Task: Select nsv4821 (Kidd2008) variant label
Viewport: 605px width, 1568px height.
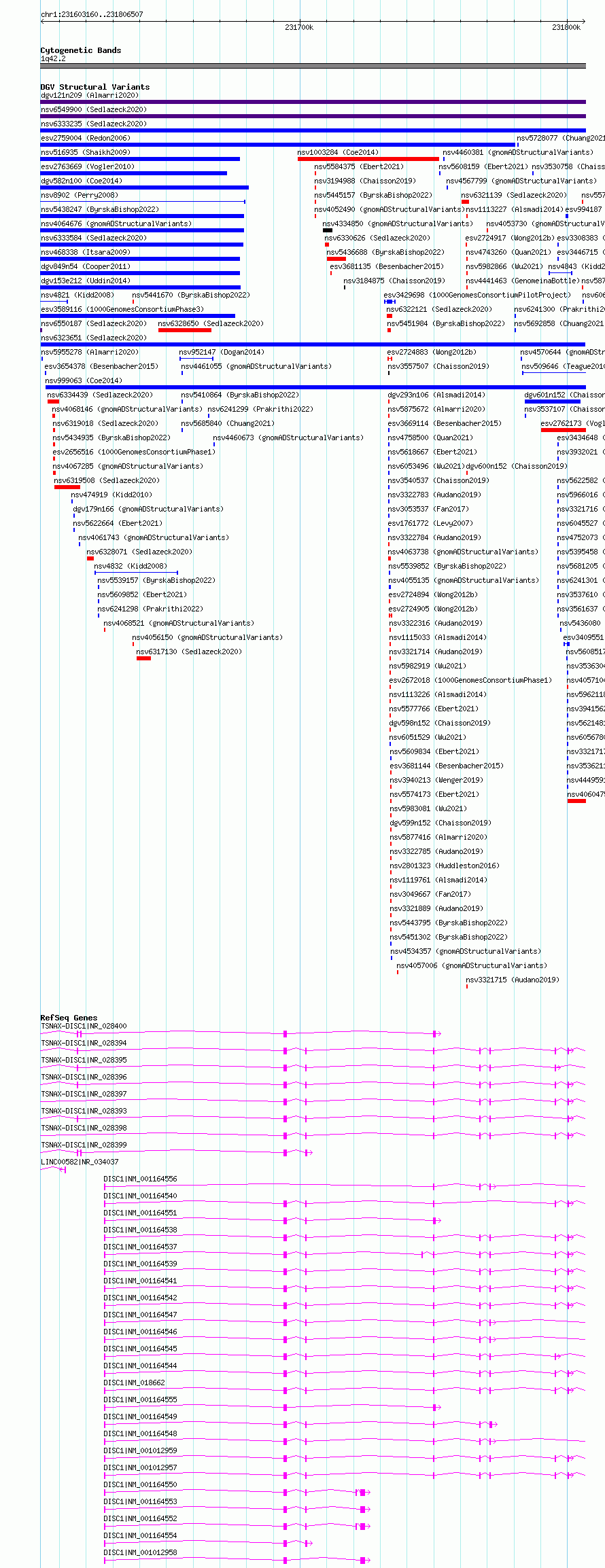Action: coord(77,295)
